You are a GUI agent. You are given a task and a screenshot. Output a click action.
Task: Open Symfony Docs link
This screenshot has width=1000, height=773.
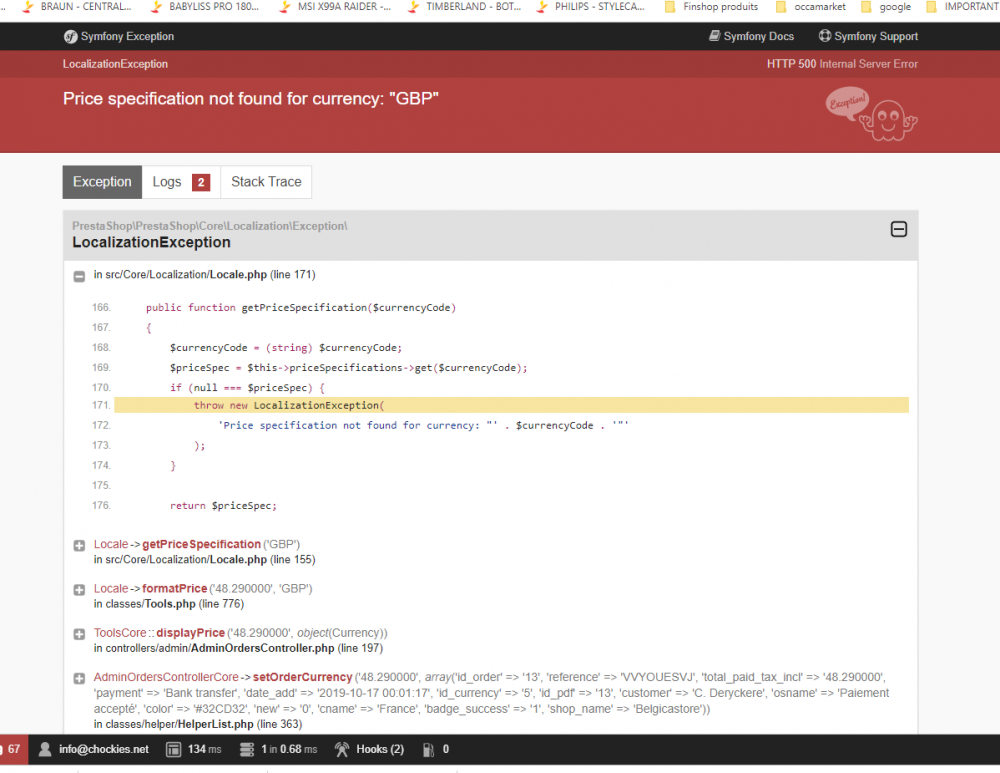coord(751,36)
